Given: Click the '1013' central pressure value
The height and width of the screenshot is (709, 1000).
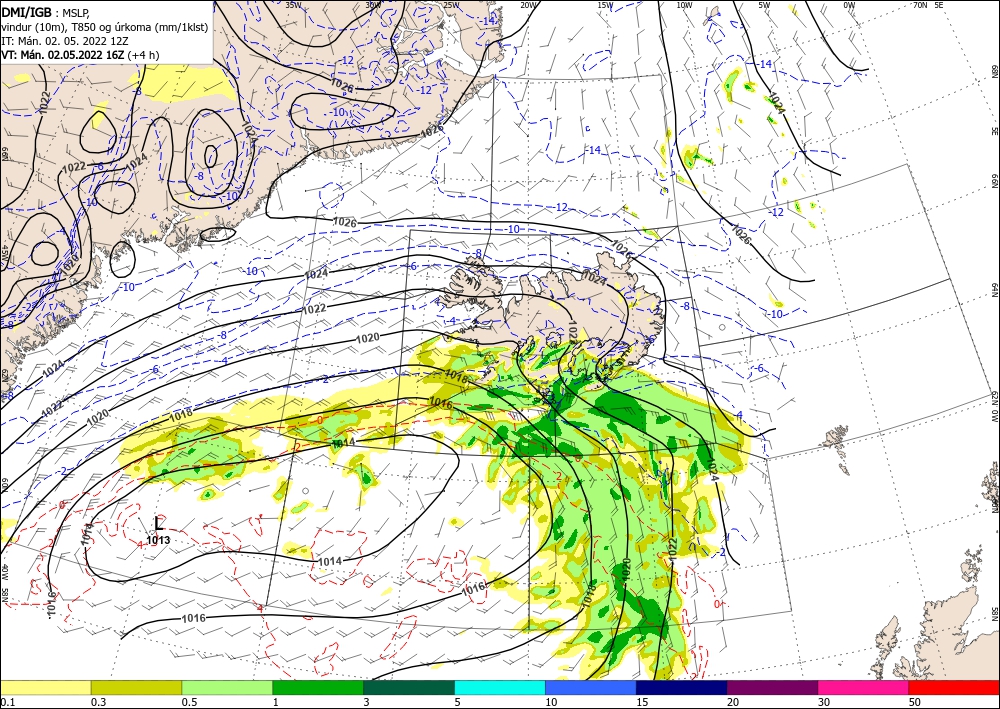Looking at the screenshot, I should (x=158, y=540).
